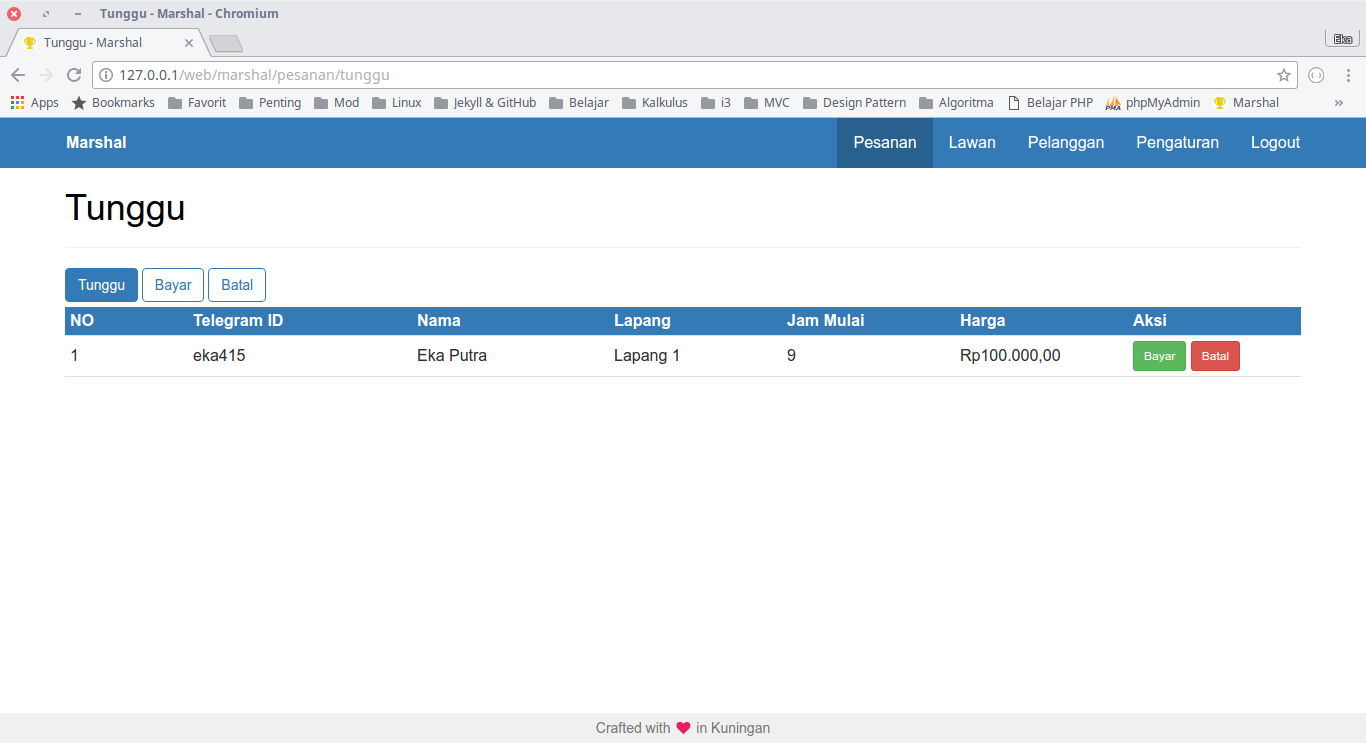Viewport: 1366px width, 743px height.
Task: Open the phpMyAdmin bookmark
Action: (1153, 103)
